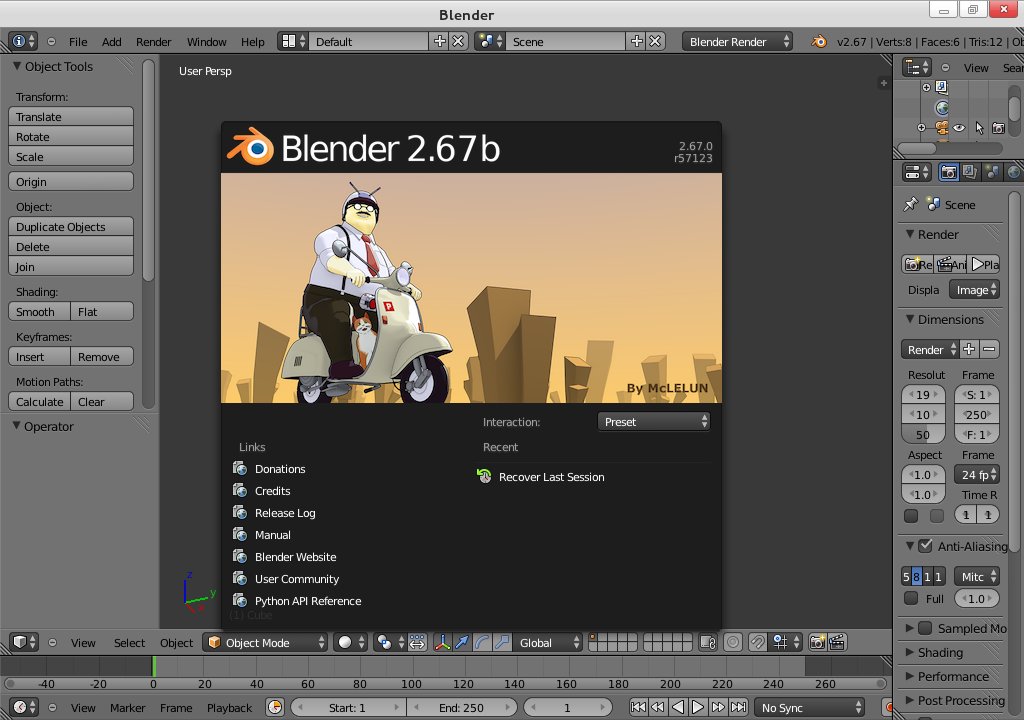Click the snap magnet icon in viewport header
Image resolution: width=1024 pixels, height=720 pixels.
pyautogui.click(x=759, y=643)
